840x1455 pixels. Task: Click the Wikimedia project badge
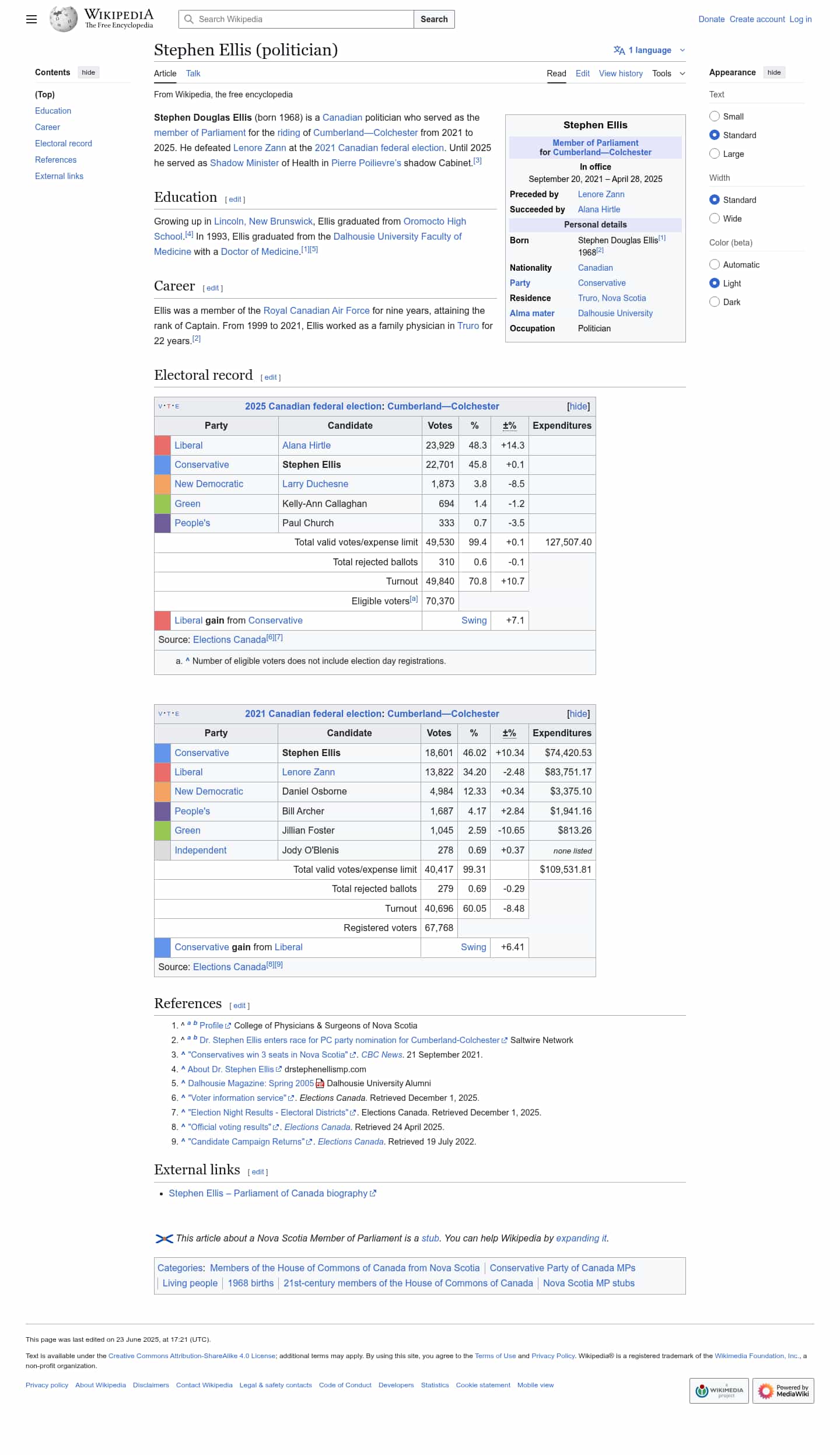click(719, 1391)
